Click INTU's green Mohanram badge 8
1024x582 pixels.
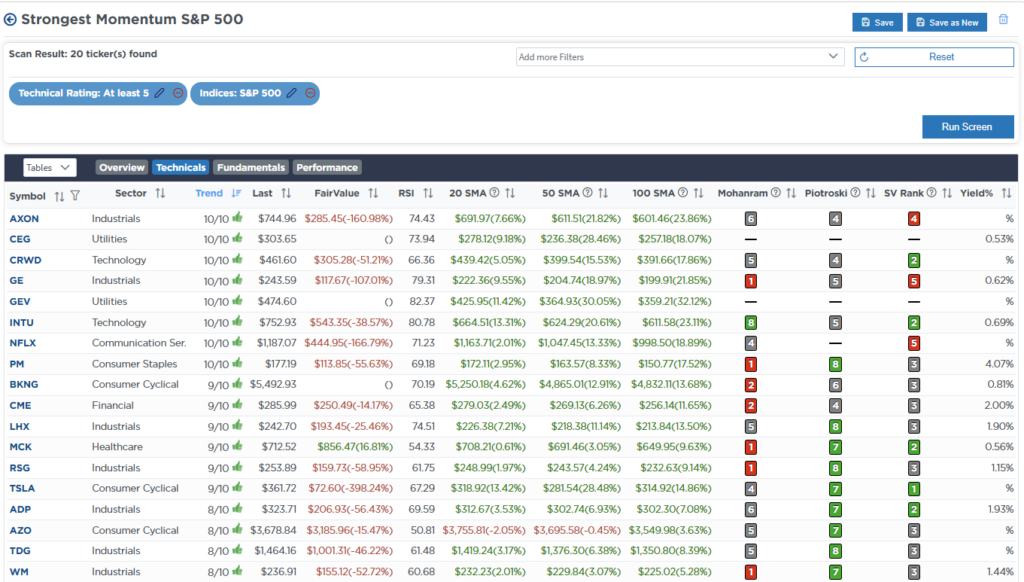click(x=751, y=323)
